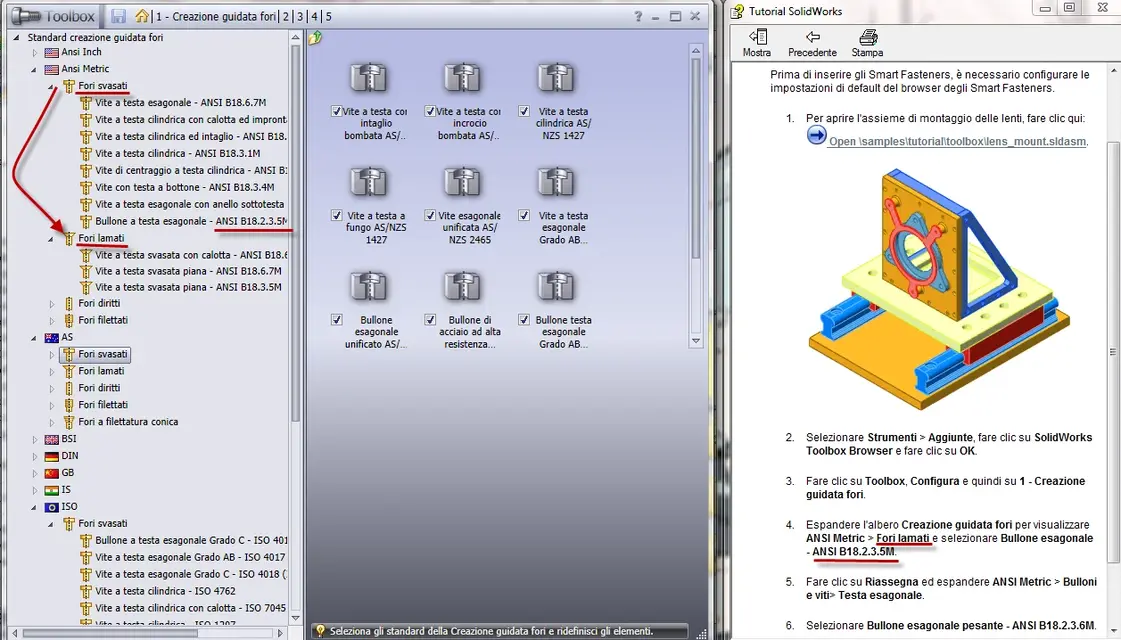Click the Ansi Metric flag icon
This screenshot has width=1121, height=640.
[51, 69]
